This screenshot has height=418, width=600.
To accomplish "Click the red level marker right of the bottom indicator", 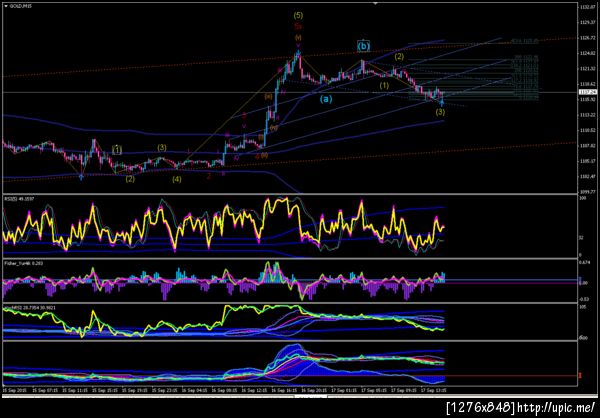I will click(x=580, y=376).
